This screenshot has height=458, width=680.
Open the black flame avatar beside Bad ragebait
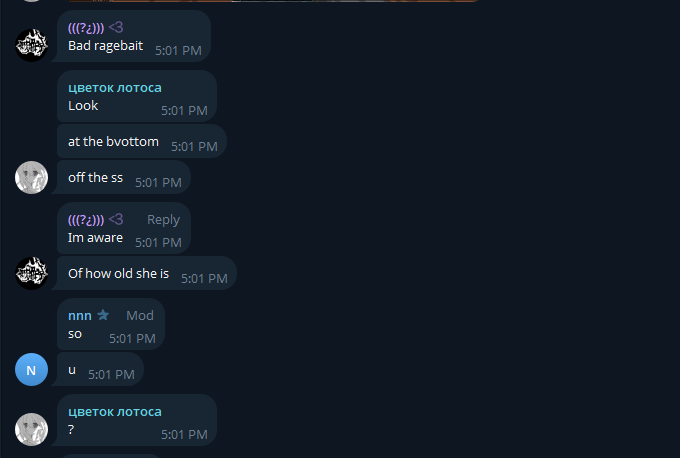31,45
